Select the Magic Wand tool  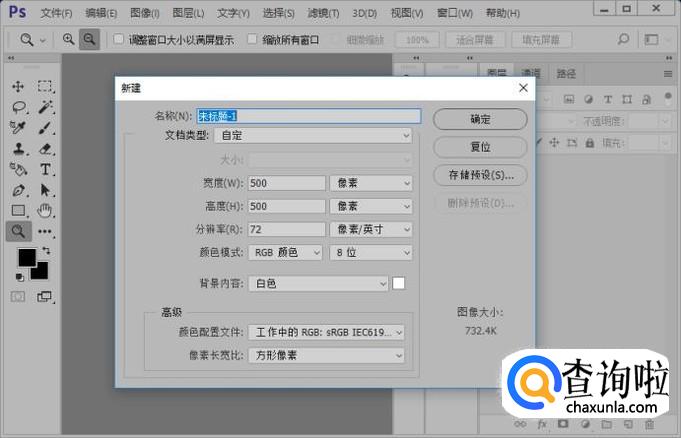(46, 107)
